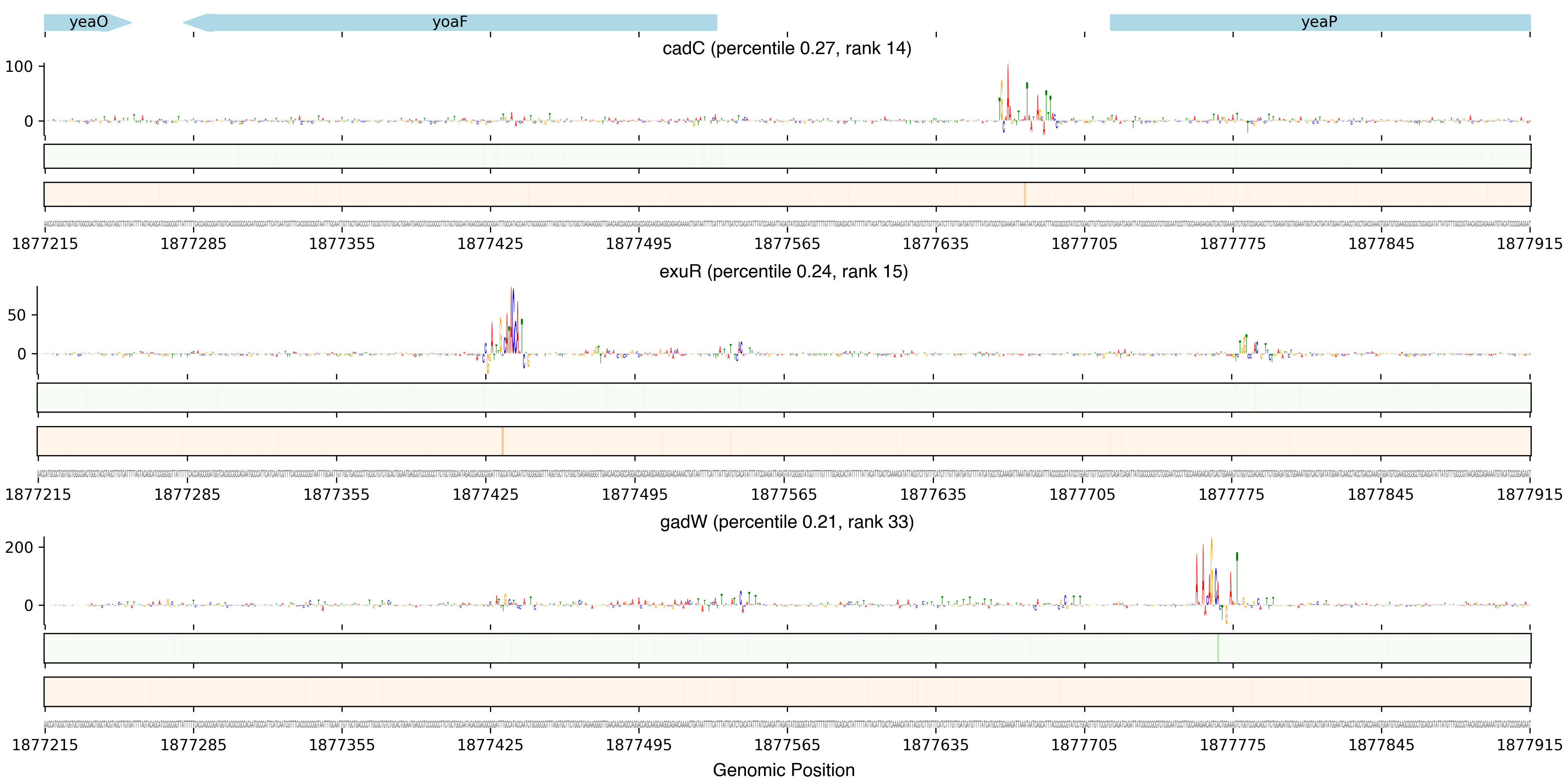Click position label "1877355" under the cadC panel
Image resolution: width=1568 pixels, height=784 pixels.
[342, 244]
